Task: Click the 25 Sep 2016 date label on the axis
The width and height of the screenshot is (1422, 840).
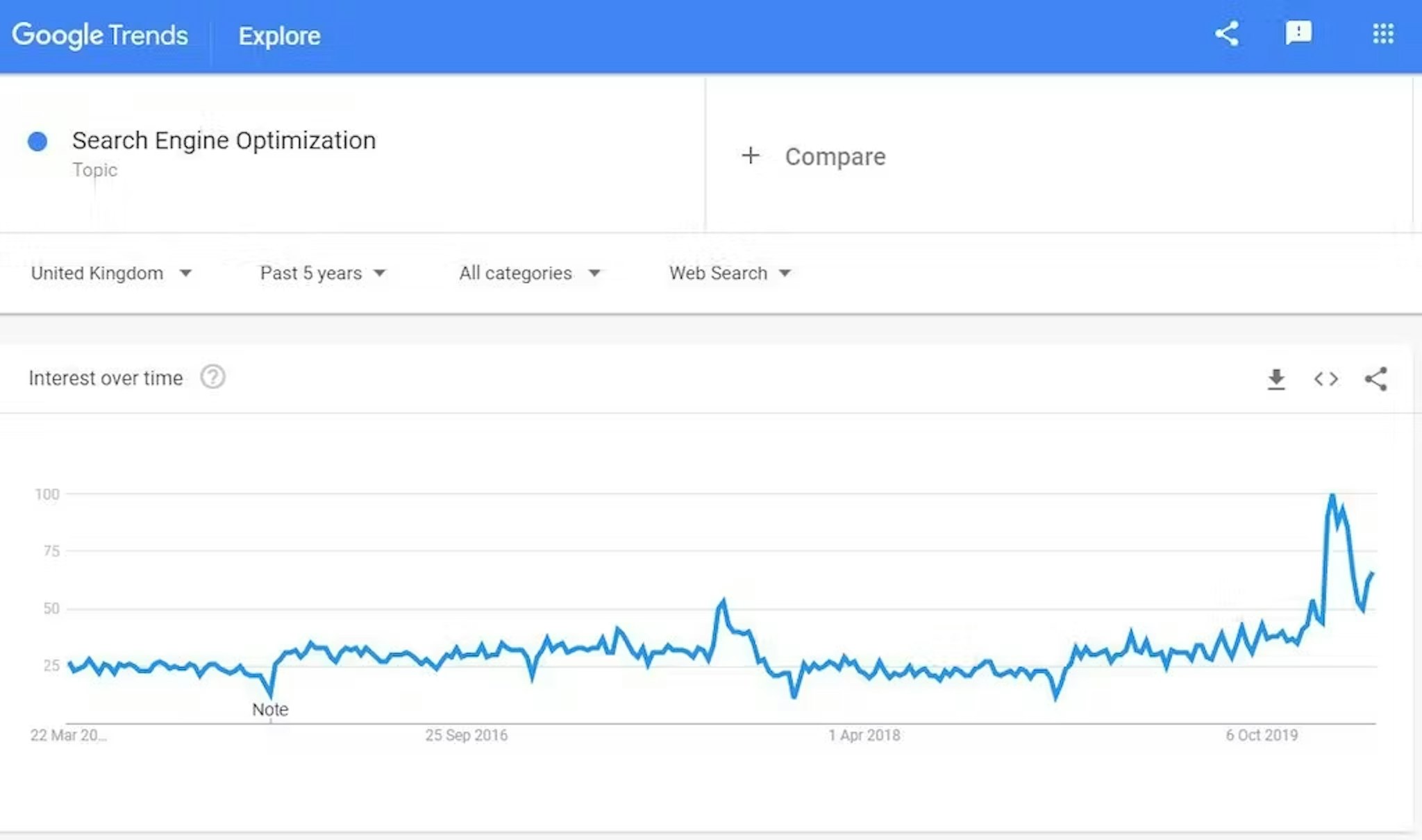Action: pos(467,735)
